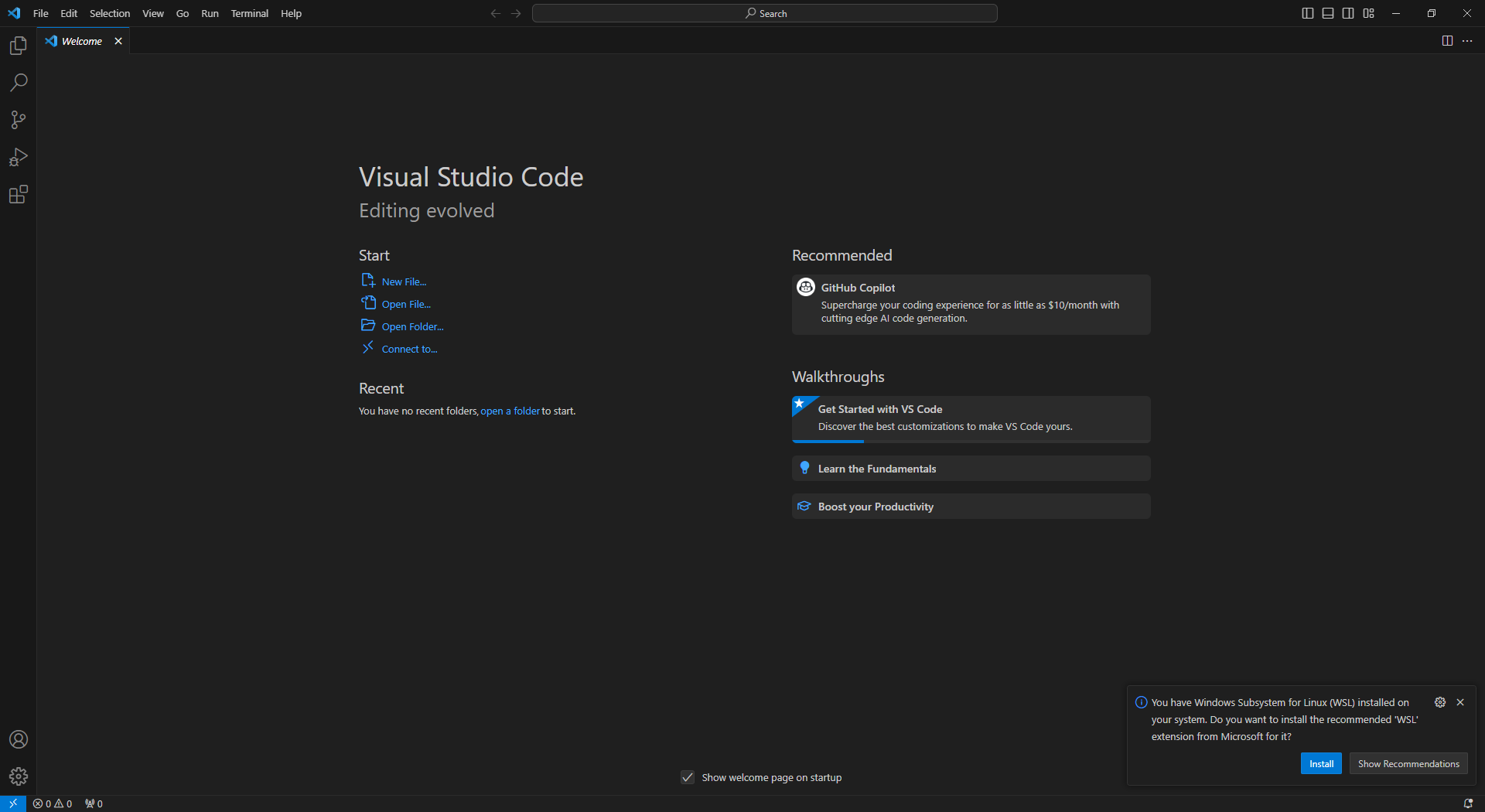This screenshot has width=1485, height=812.
Task: Click the Accounts icon in activity bar
Action: [18, 739]
